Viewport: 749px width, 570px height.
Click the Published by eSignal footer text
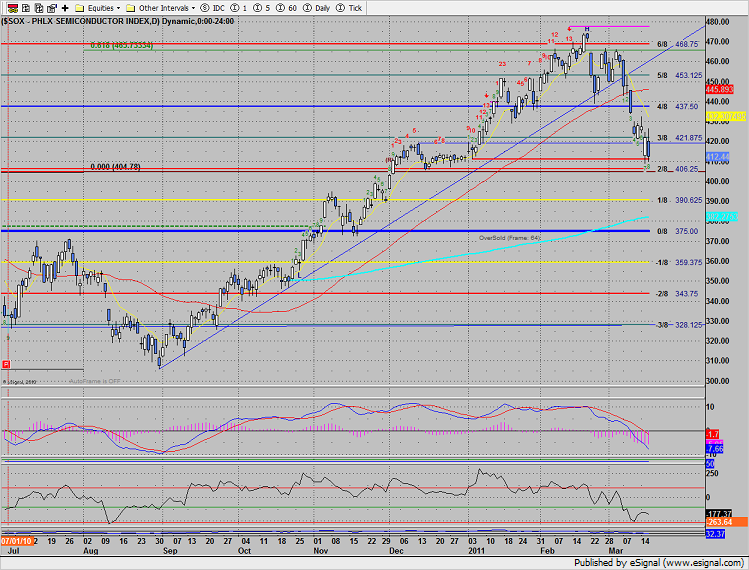[659, 563]
